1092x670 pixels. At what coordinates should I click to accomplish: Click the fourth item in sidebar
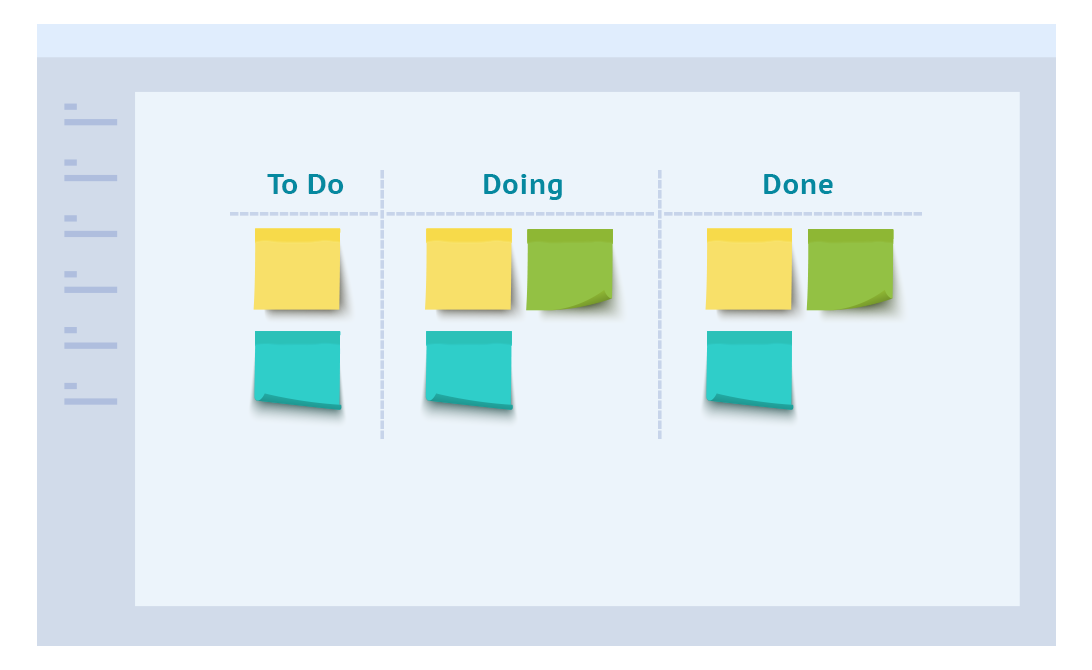90,283
